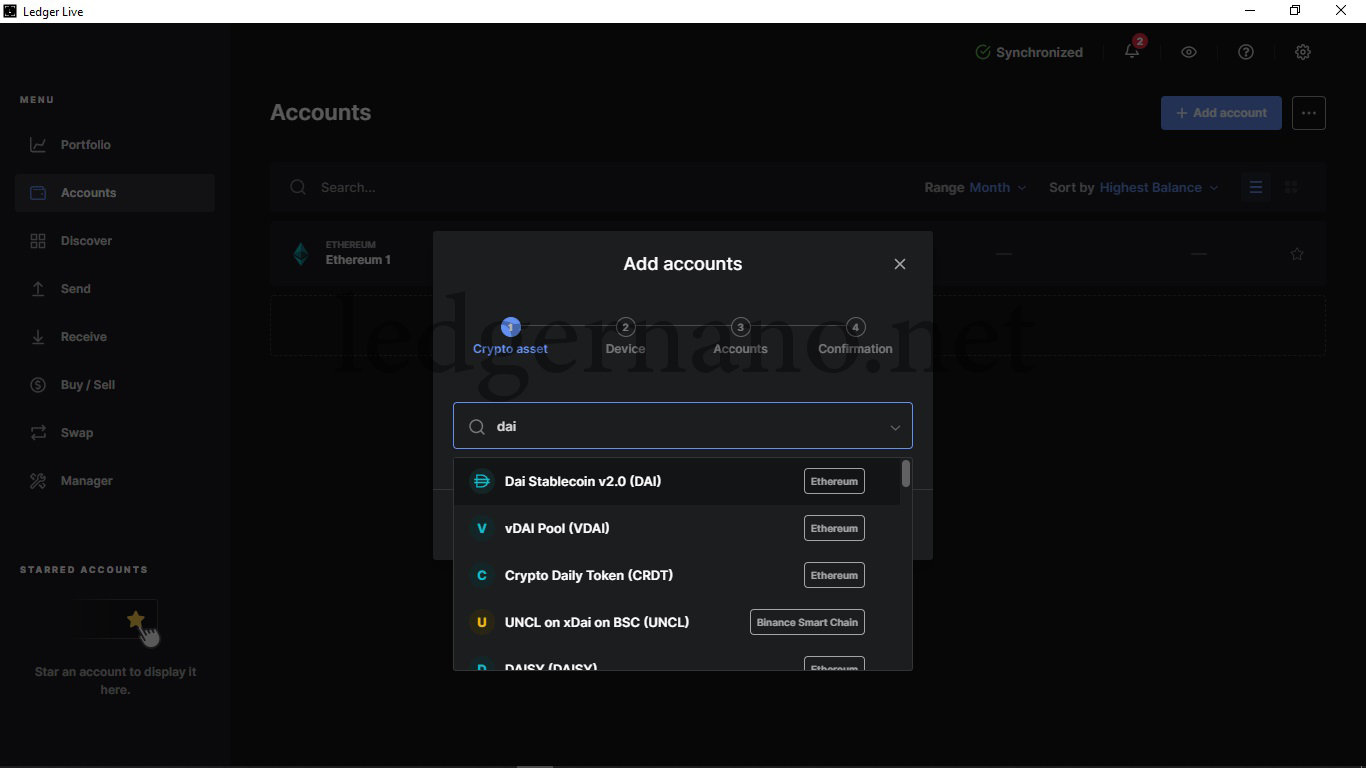Open Receive in the sidebar menu

tap(115, 337)
